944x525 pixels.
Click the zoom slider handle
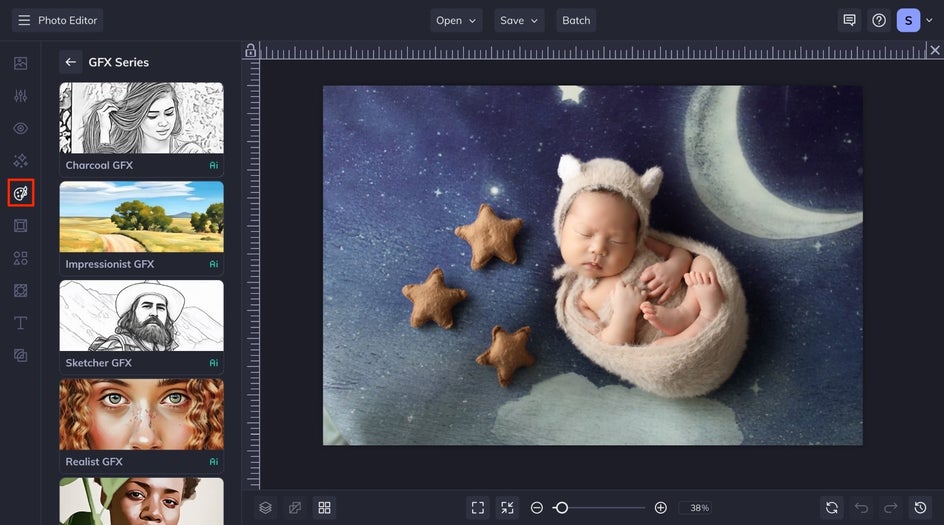[561, 508]
